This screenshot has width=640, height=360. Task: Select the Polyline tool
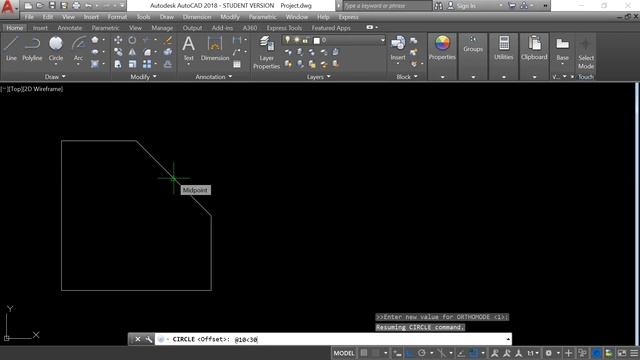[x=32, y=49]
